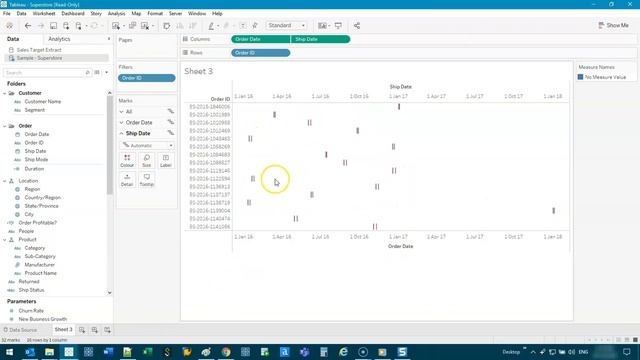The image size is (640, 360).
Task: Click the presentation mode icon
Action: [338, 26]
